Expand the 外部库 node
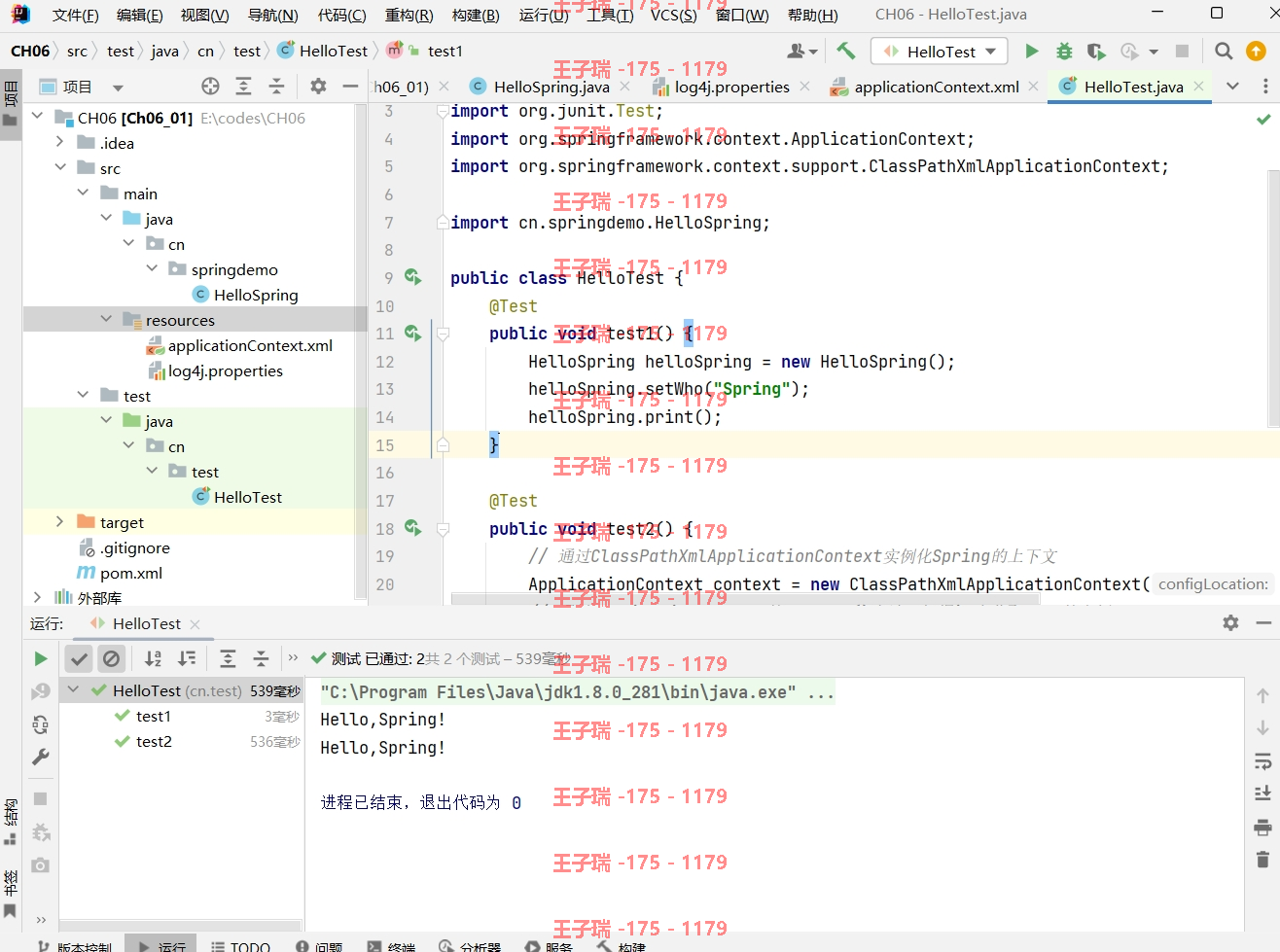The width and height of the screenshot is (1280, 952). point(37,597)
